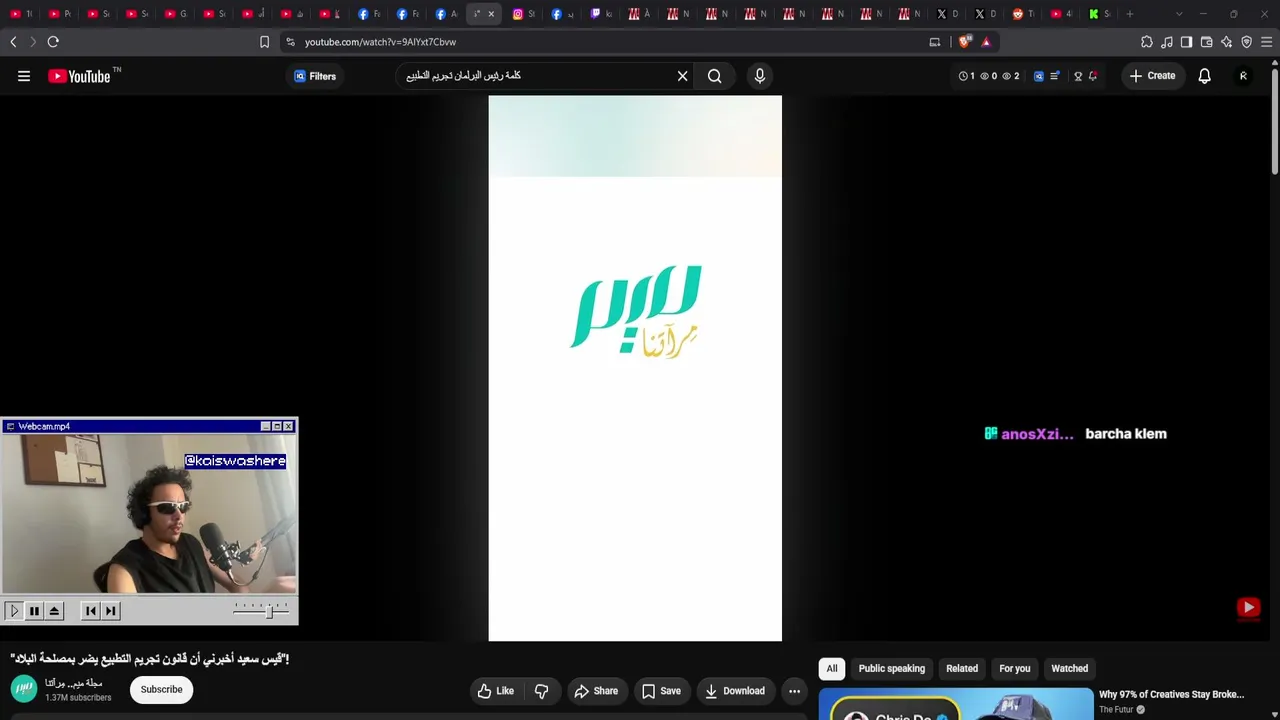Open the Brave Wallet icon

[1207, 42]
